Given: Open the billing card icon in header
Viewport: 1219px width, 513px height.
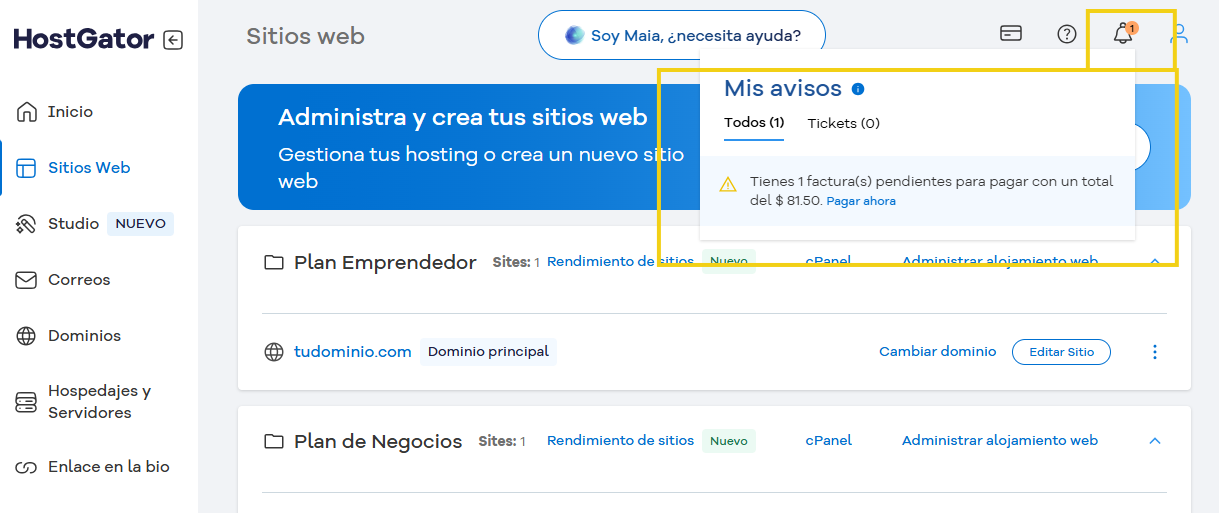Looking at the screenshot, I should tap(1011, 34).
